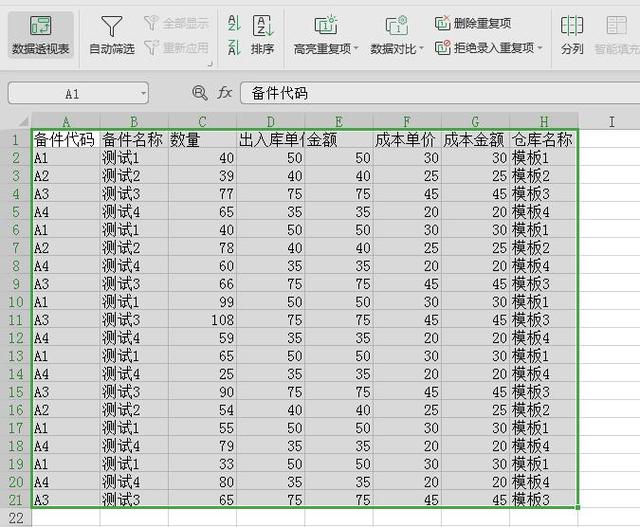The width and height of the screenshot is (640, 527).
Task: Select header cell 数量
Action: click(x=202, y=140)
